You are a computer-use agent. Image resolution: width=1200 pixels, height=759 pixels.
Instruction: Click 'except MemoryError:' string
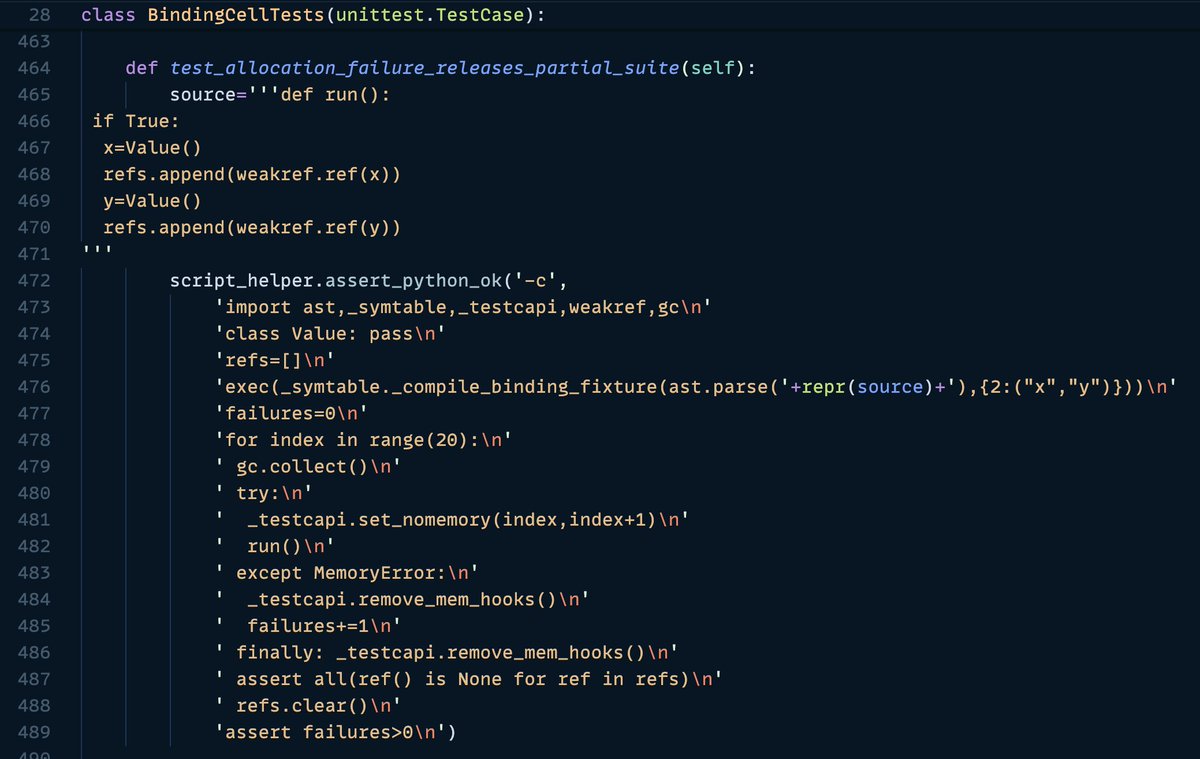coord(346,575)
